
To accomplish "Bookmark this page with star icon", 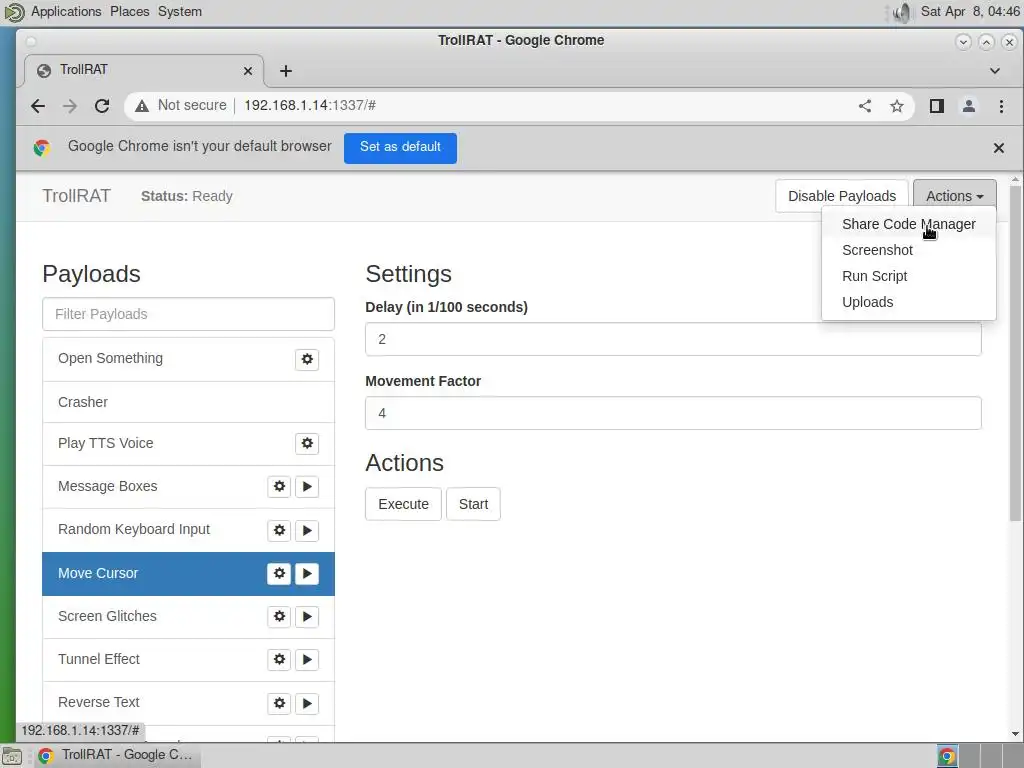I will coord(897,106).
